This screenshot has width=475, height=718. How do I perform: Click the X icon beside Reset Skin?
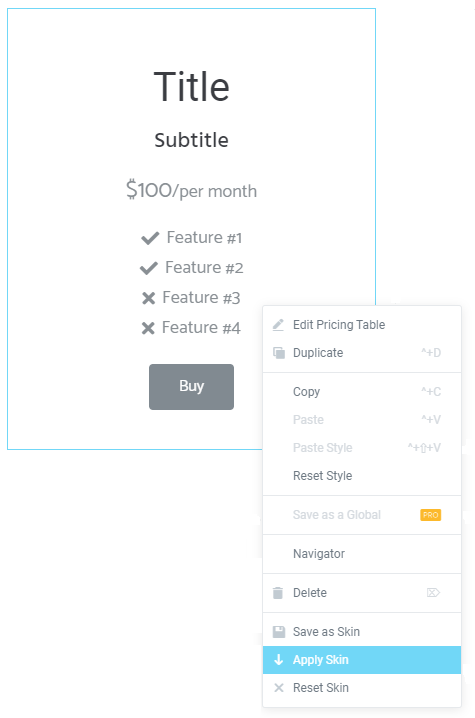tap(278, 687)
